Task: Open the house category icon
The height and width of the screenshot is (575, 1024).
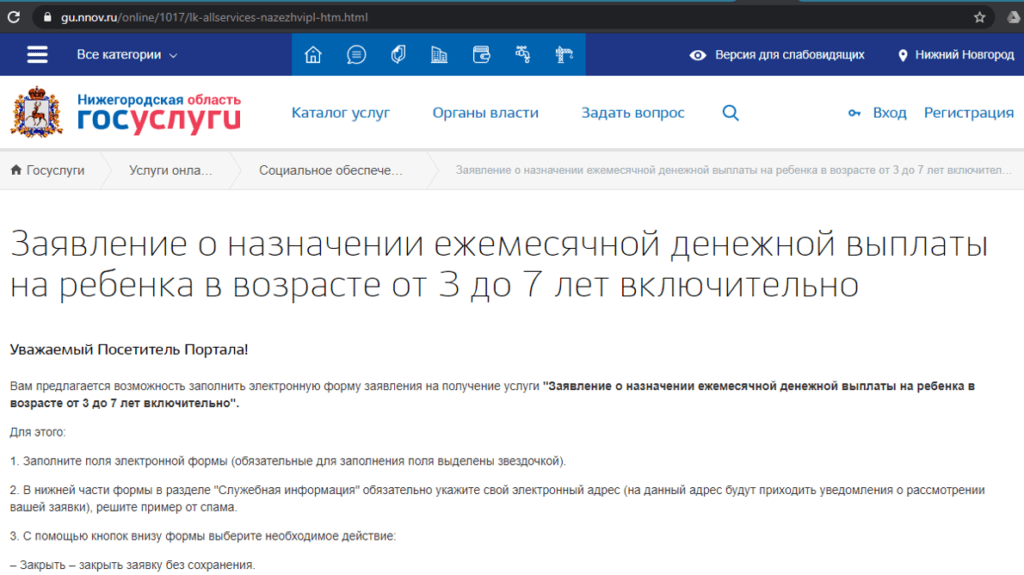Action: 313,55
